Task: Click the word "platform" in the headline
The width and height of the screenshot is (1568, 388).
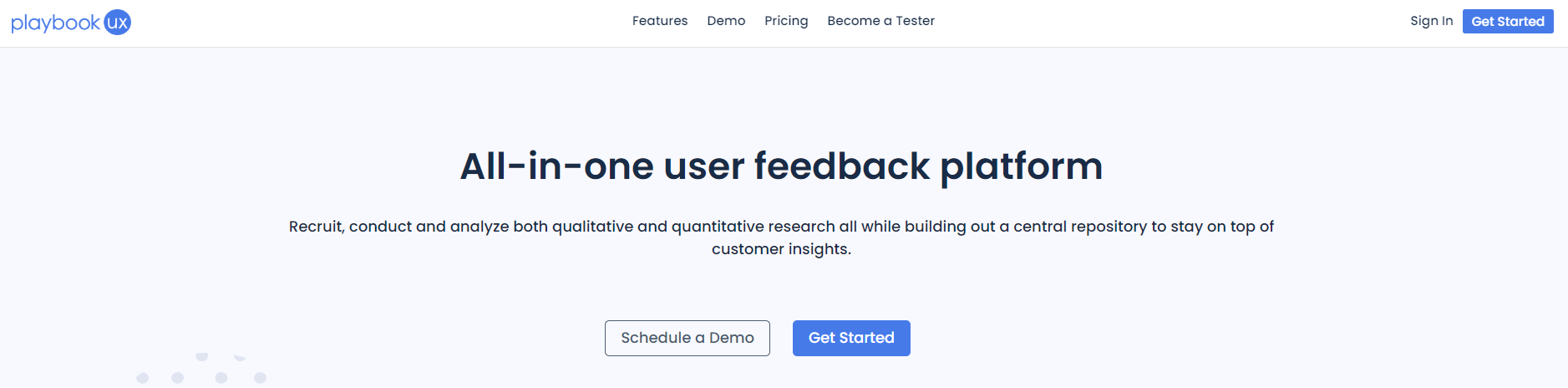Action: coord(1021,167)
